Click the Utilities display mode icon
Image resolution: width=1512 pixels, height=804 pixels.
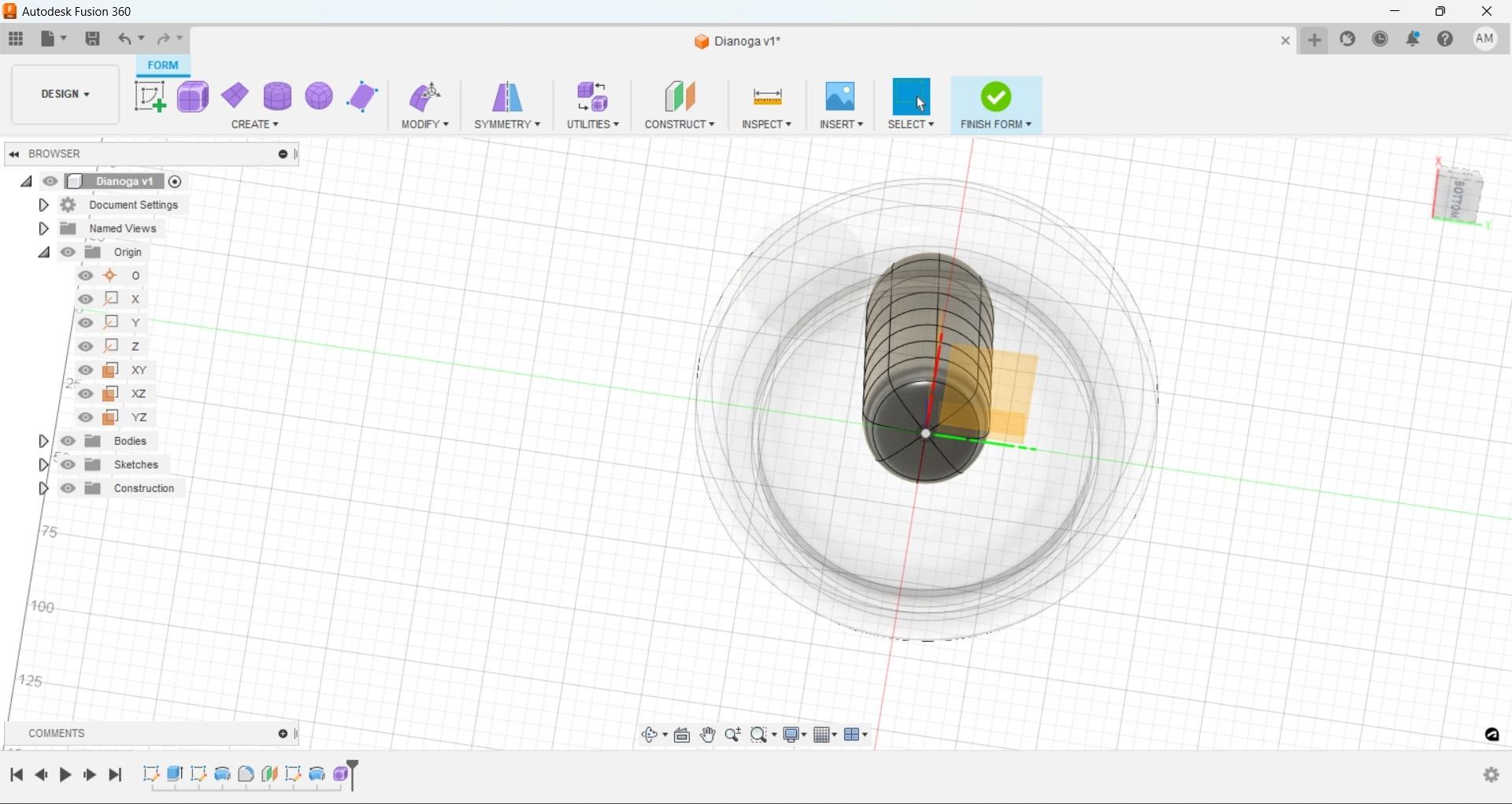pyautogui.click(x=593, y=97)
